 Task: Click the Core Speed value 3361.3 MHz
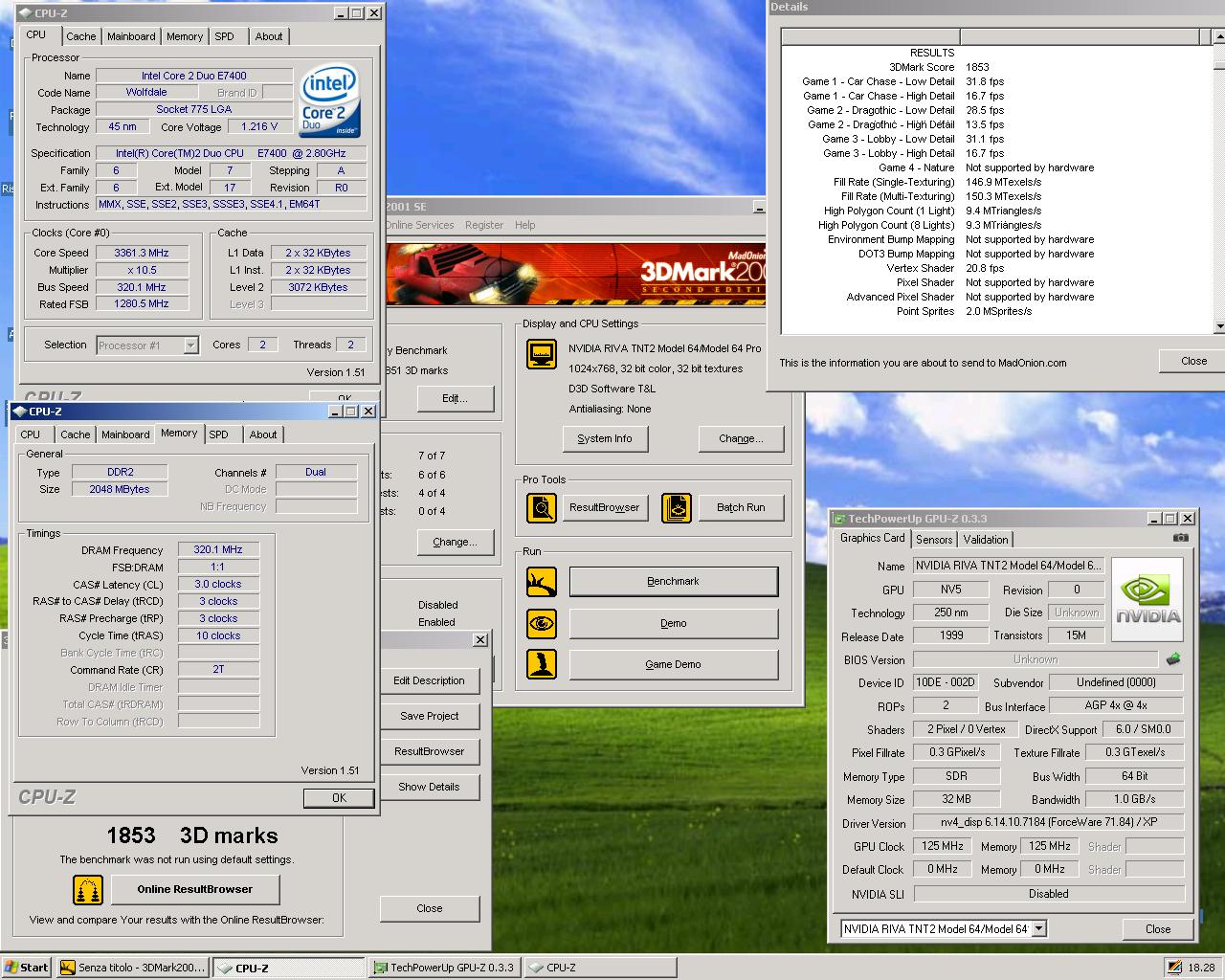(142, 253)
